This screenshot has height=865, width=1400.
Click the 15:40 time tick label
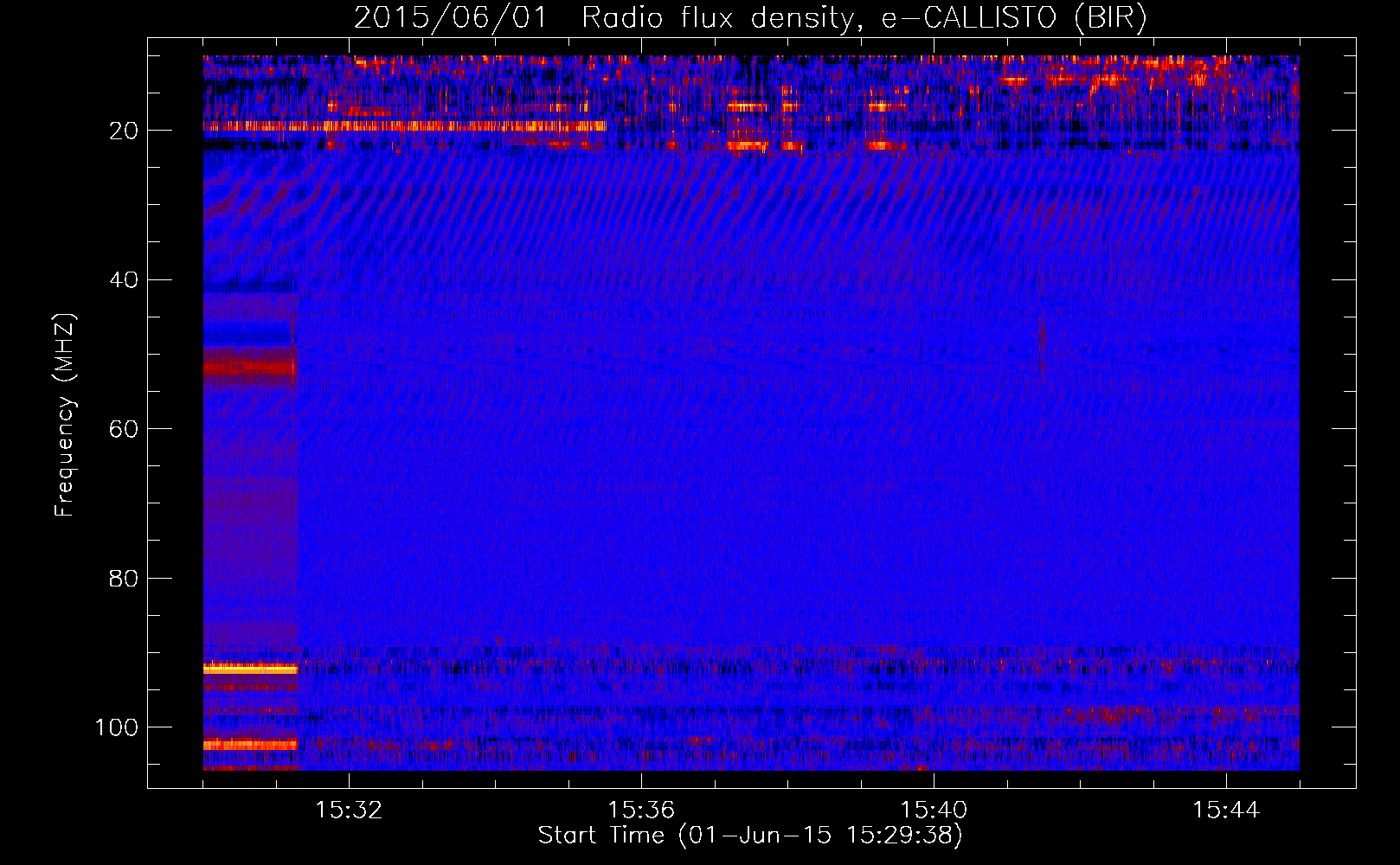point(934,811)
